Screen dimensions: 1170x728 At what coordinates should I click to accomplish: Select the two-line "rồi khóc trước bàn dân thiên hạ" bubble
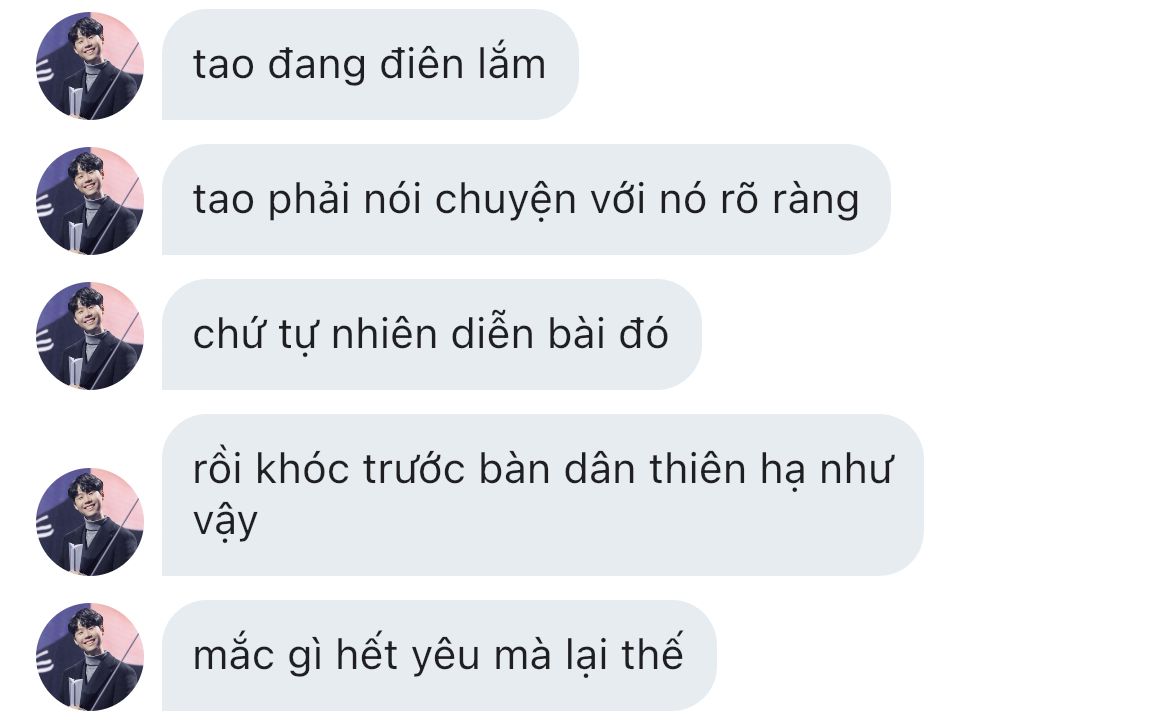pos(542,495)
